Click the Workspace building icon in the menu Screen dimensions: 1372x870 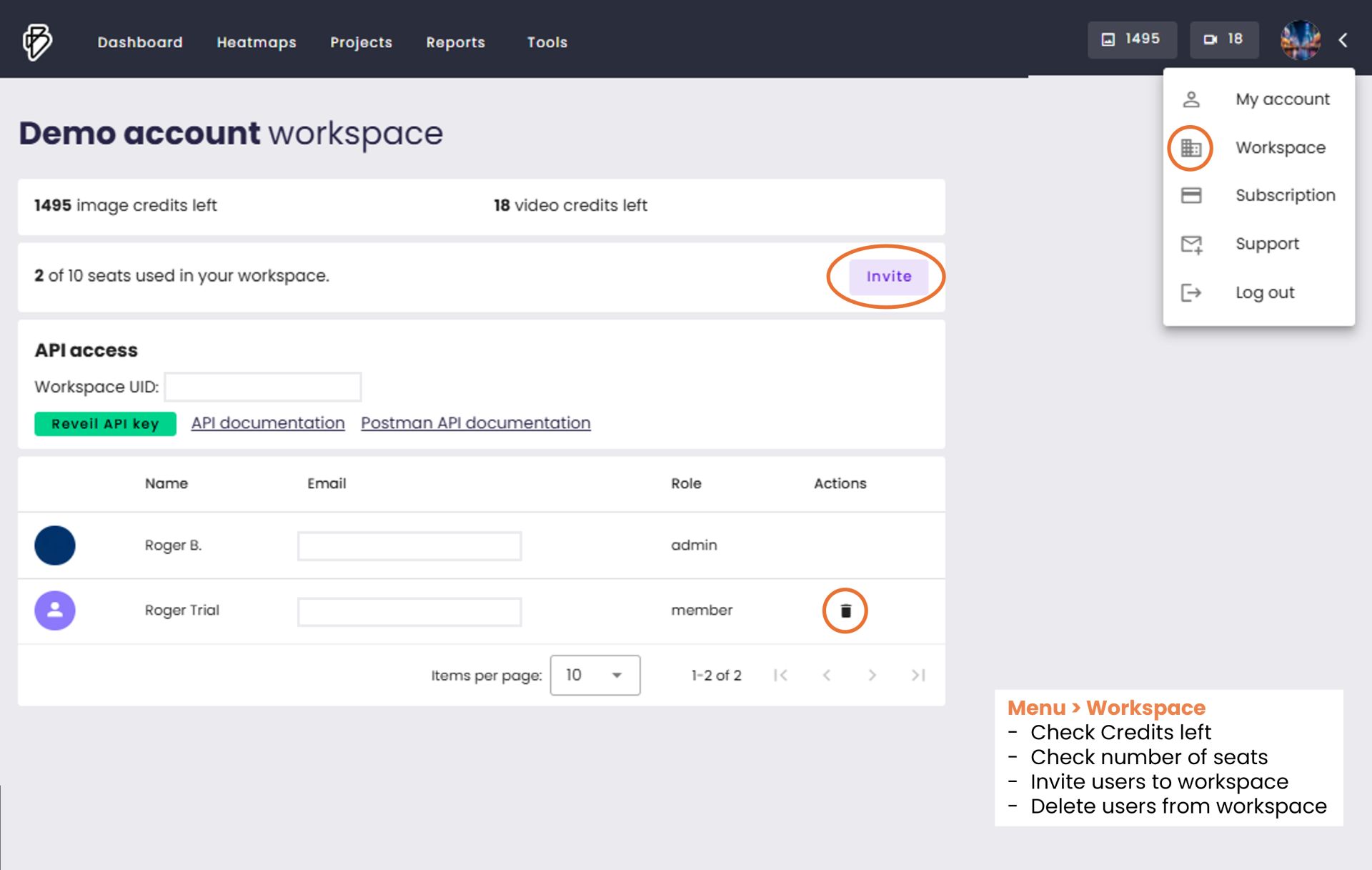pyautogui.click(x=1190, y=148)
